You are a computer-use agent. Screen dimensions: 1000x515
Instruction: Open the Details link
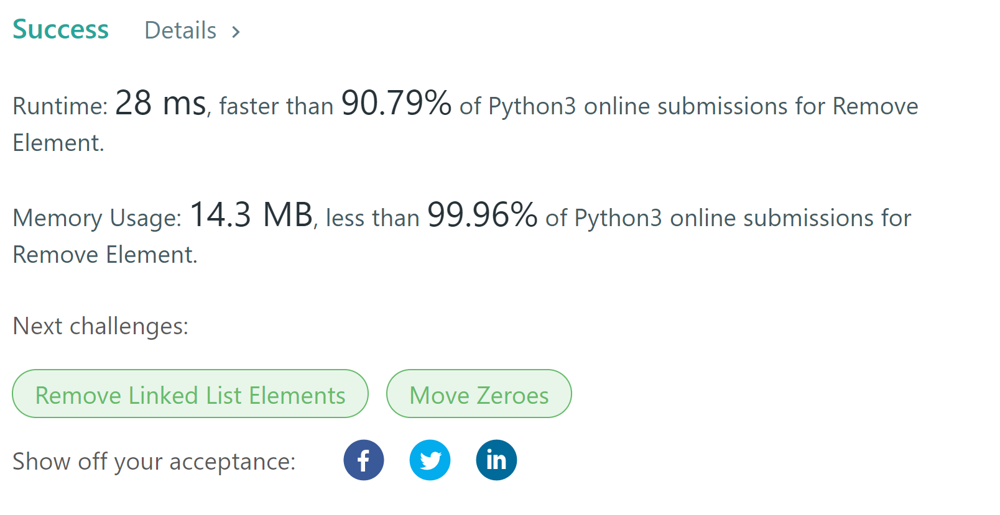[180, 31]
